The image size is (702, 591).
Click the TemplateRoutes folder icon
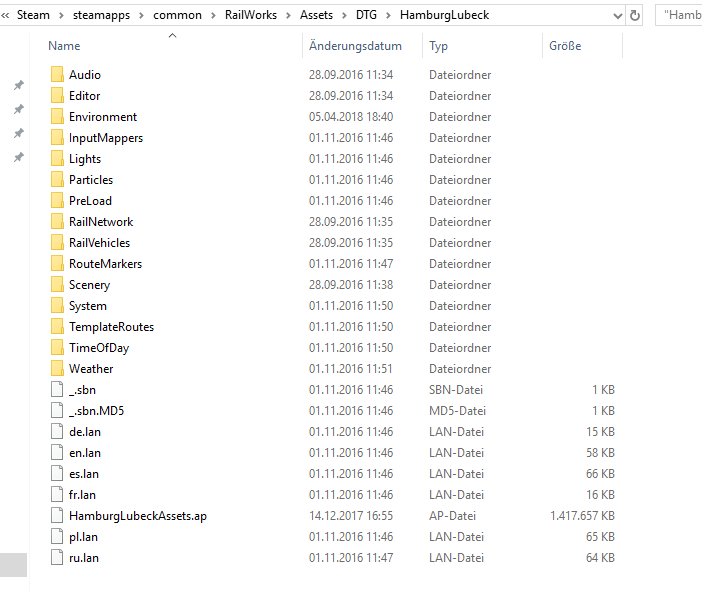57,327
